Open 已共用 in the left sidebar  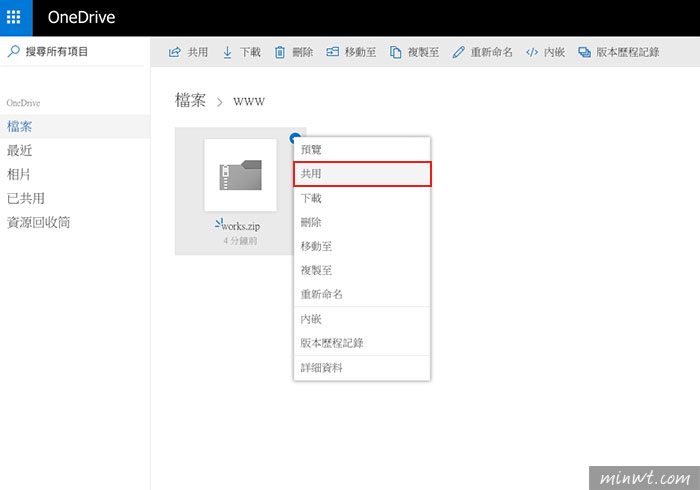(x=75, y=199)
